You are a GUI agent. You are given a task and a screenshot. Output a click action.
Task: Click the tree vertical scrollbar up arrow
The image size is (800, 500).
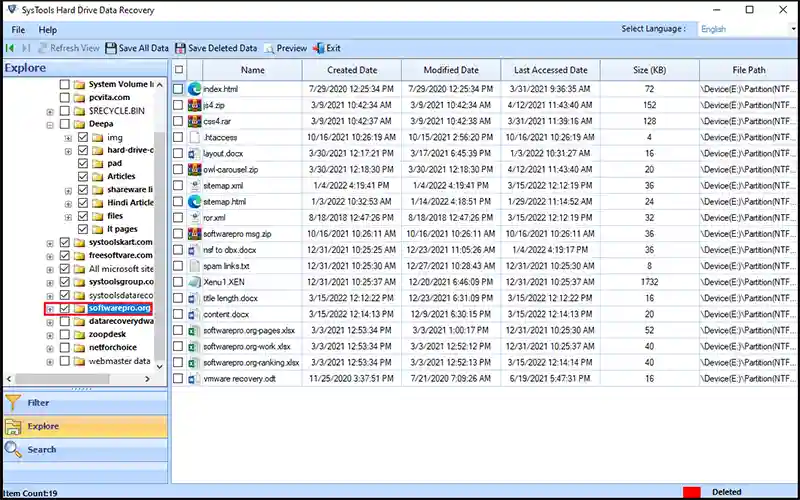pyautogui.click(x=159, y=85)
